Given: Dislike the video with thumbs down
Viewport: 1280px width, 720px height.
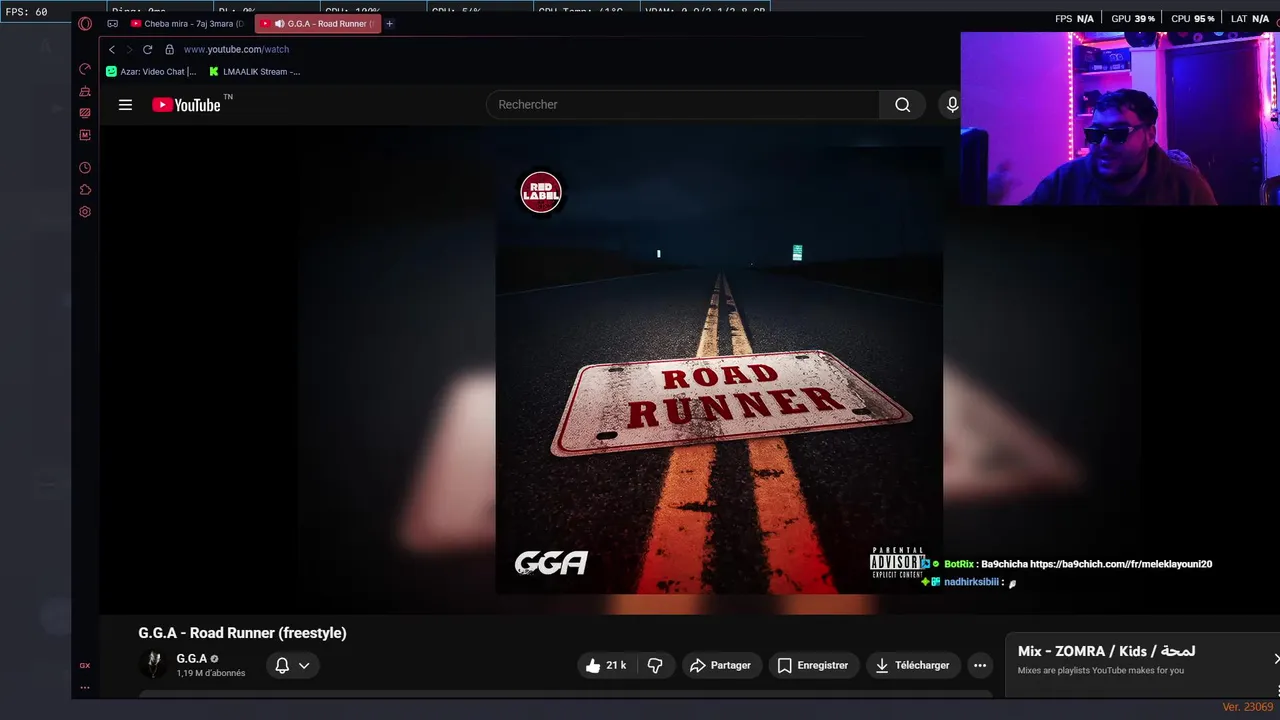Looking at the screenshot, I should click(655, 665).
